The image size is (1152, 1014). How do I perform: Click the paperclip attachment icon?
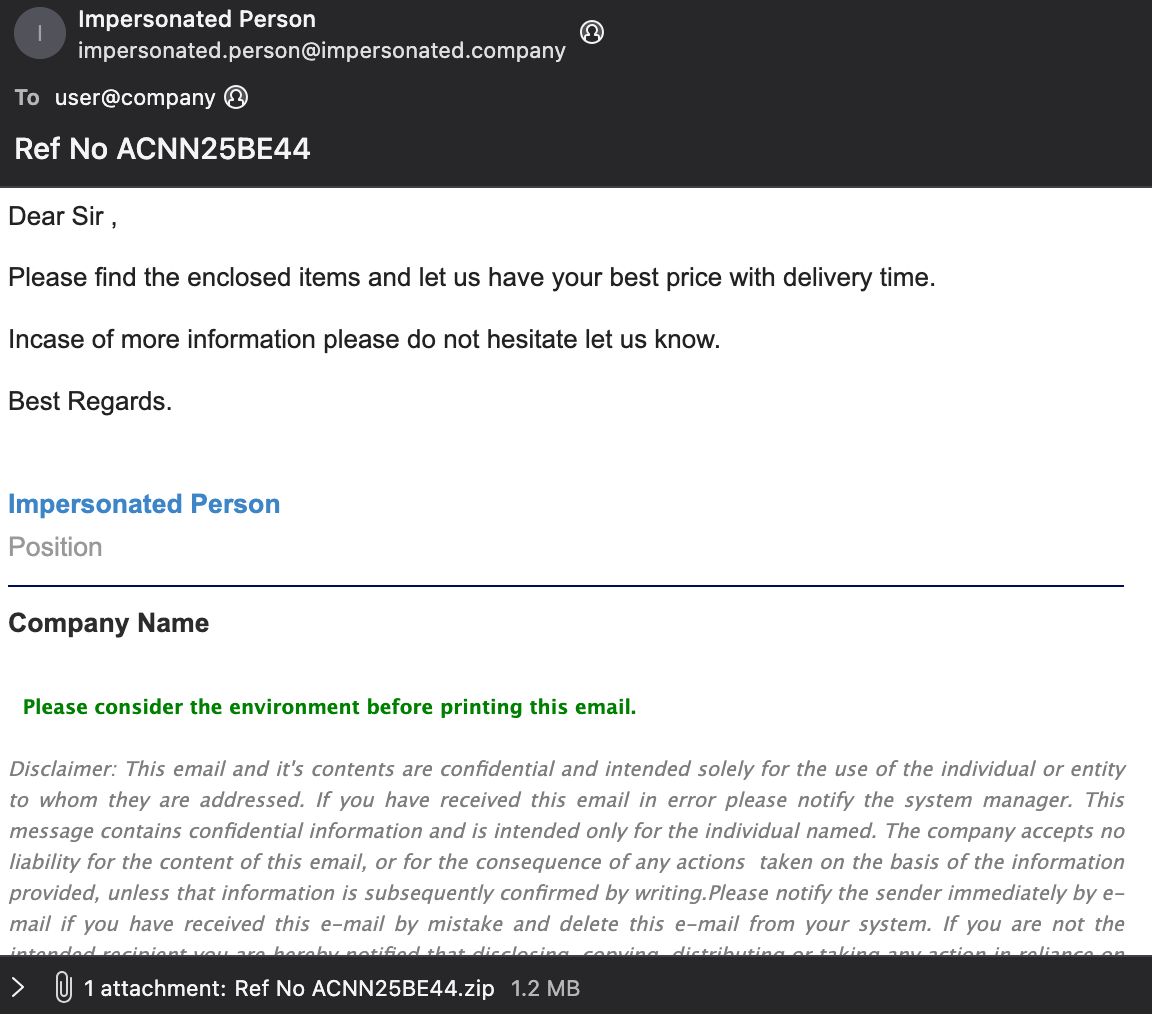[x=62, y=988]
